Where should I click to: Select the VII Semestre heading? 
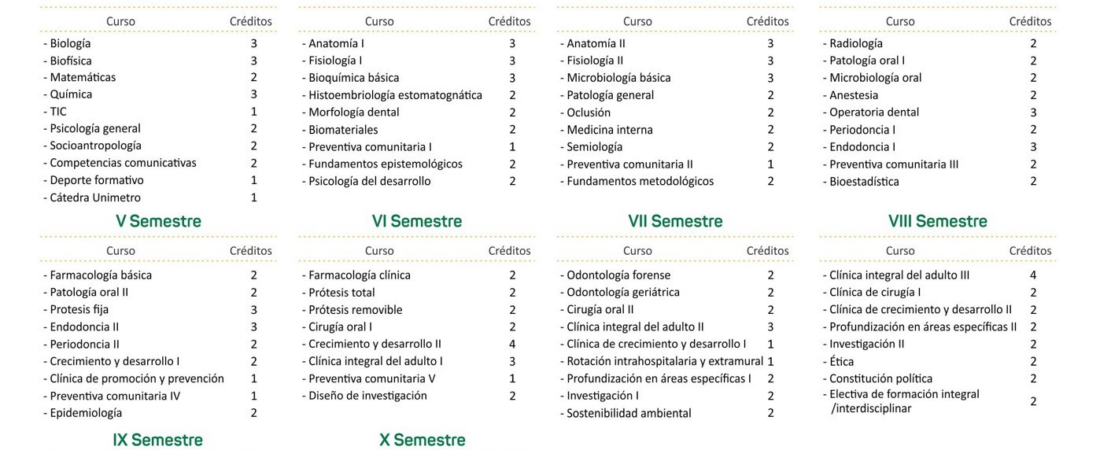(675, 221)
